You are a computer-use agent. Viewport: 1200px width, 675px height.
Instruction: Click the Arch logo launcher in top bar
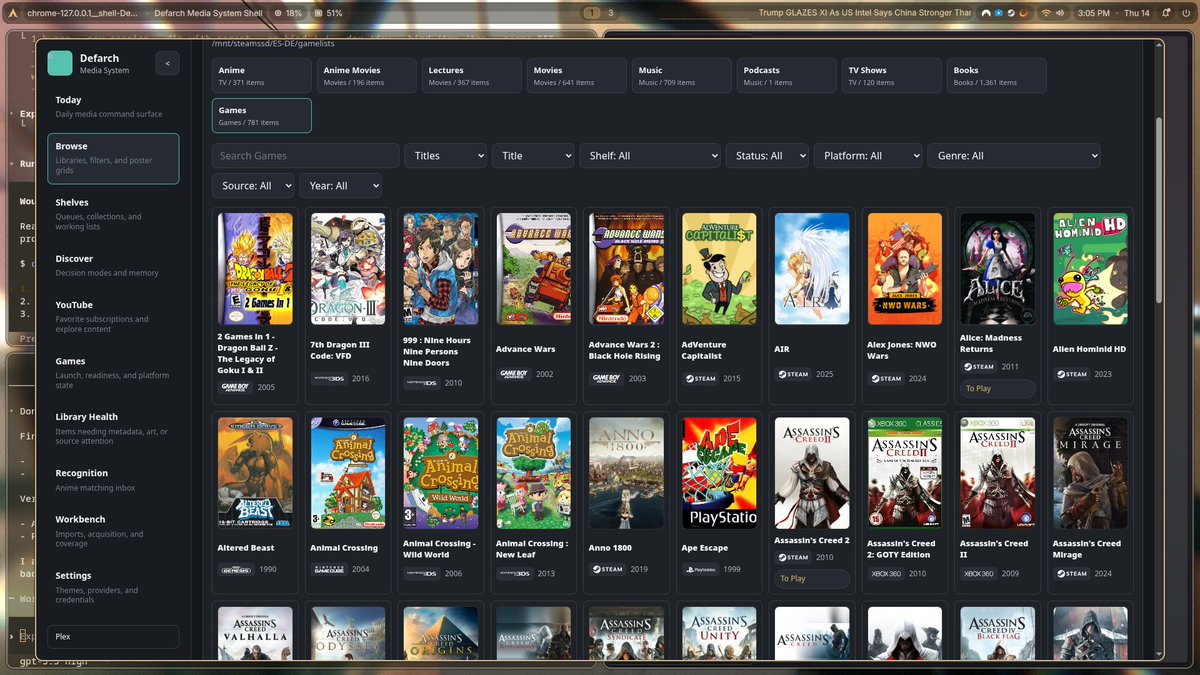point(15,13)
